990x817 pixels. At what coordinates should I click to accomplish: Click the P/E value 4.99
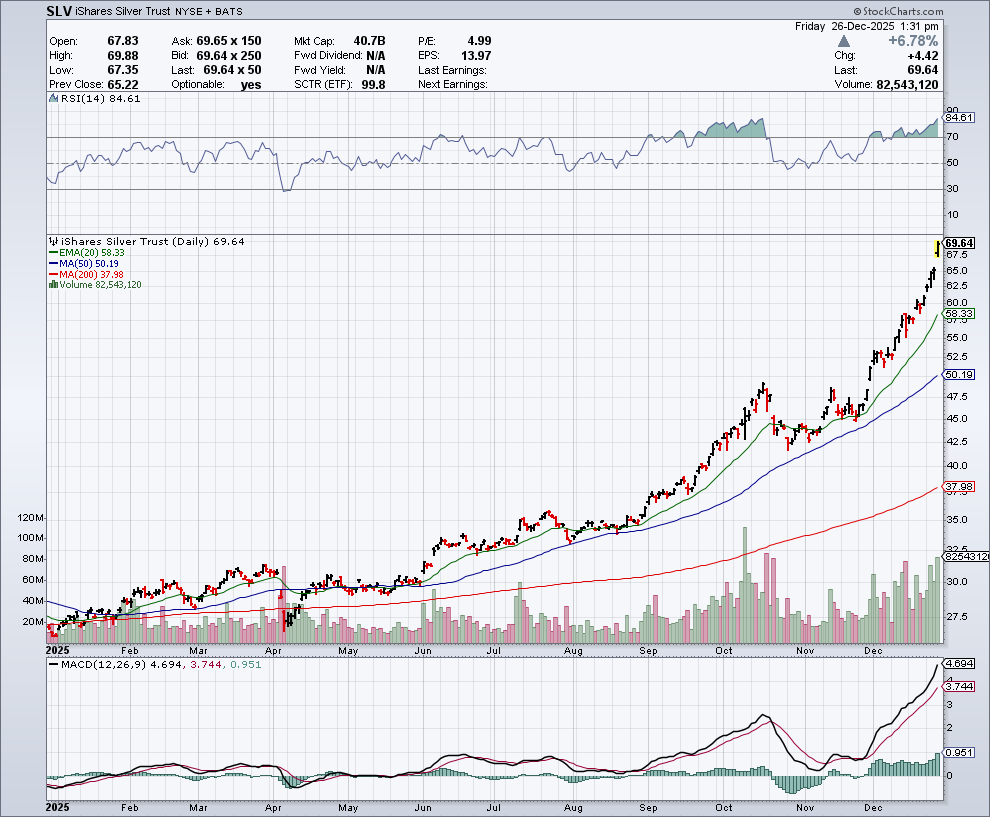(479, 41)
